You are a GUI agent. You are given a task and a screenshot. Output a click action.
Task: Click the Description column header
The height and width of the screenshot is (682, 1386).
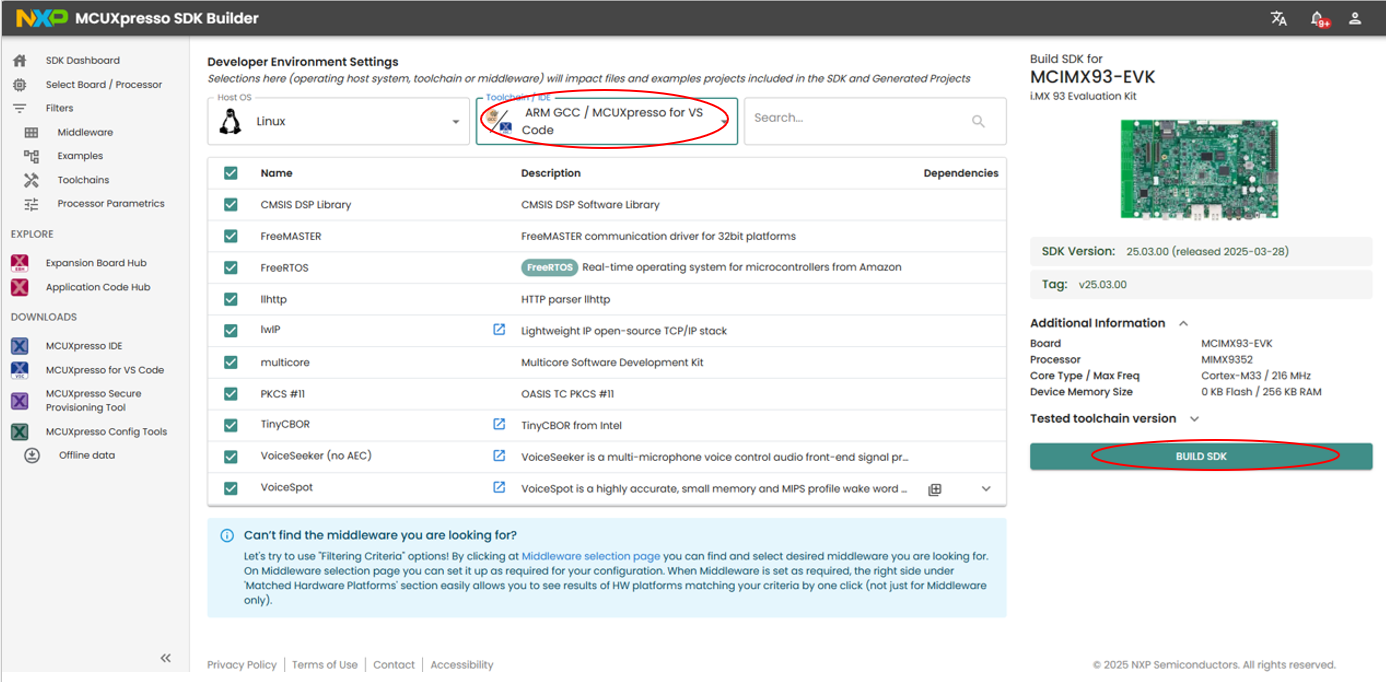[x=551, y=173]
